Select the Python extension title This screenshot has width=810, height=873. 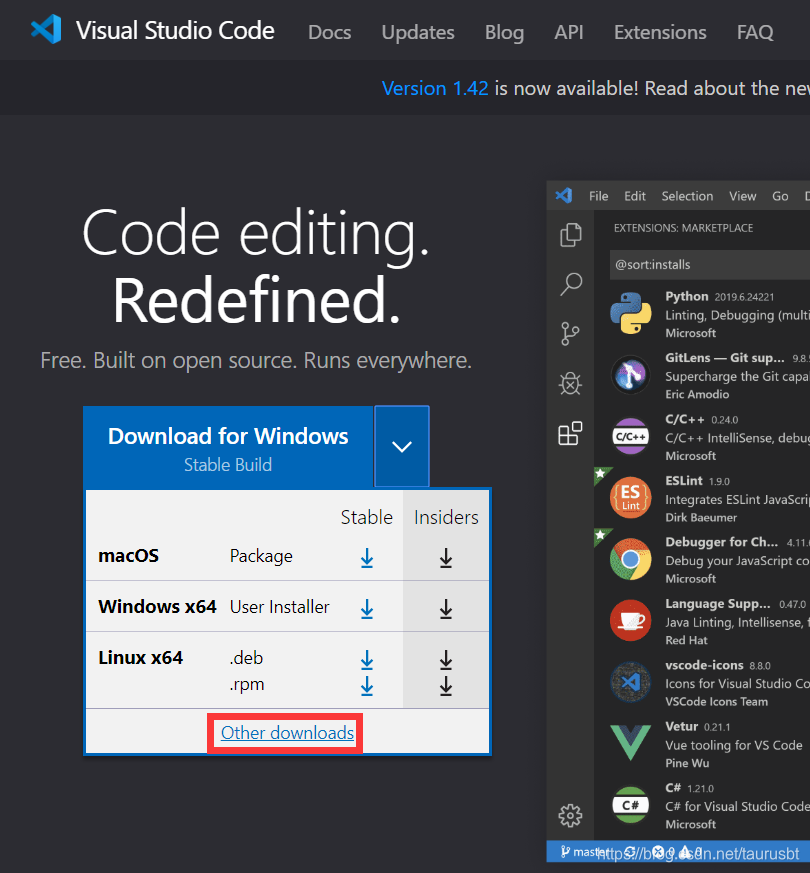(686, 296)
